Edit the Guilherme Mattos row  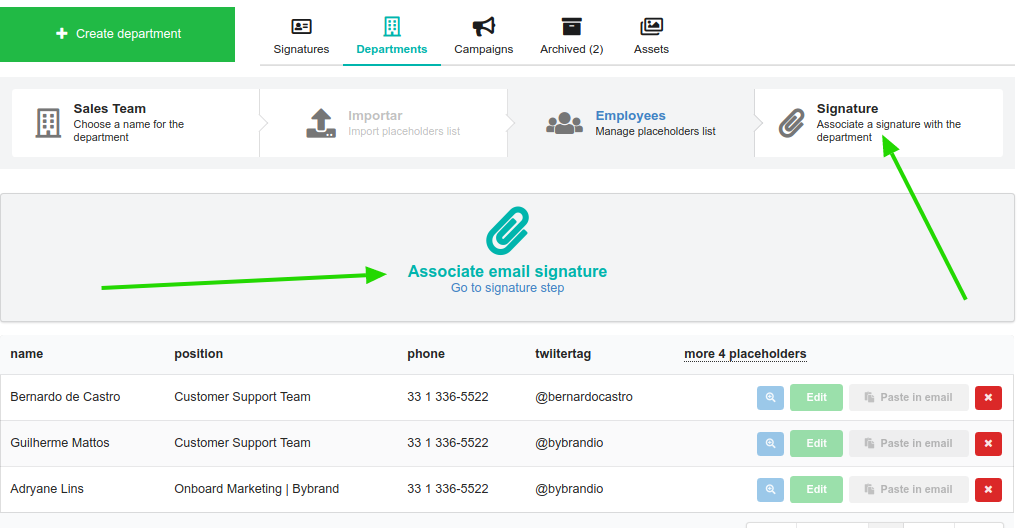point(817,443)
